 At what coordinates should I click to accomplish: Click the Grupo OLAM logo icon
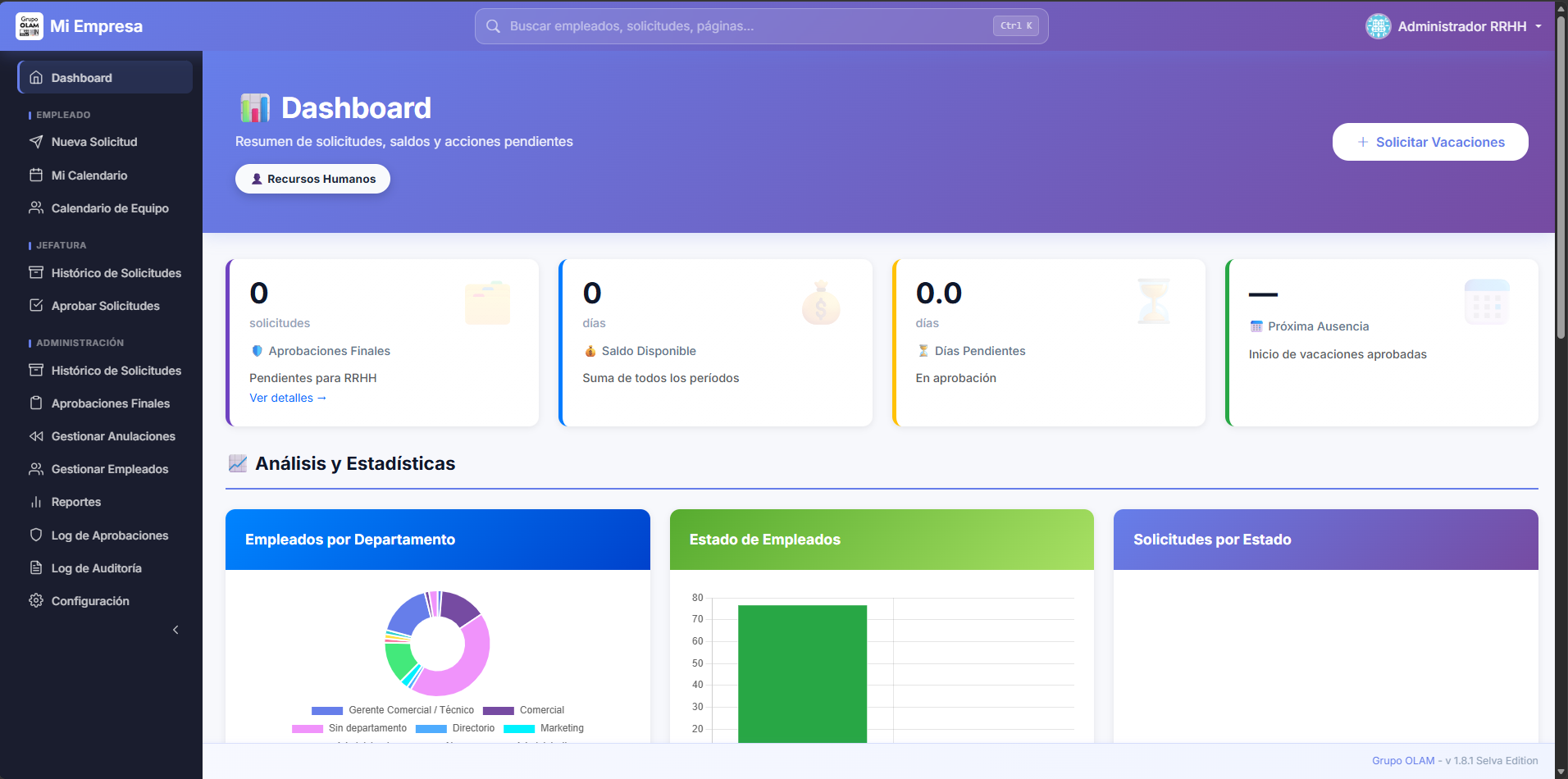click(30, 26)
